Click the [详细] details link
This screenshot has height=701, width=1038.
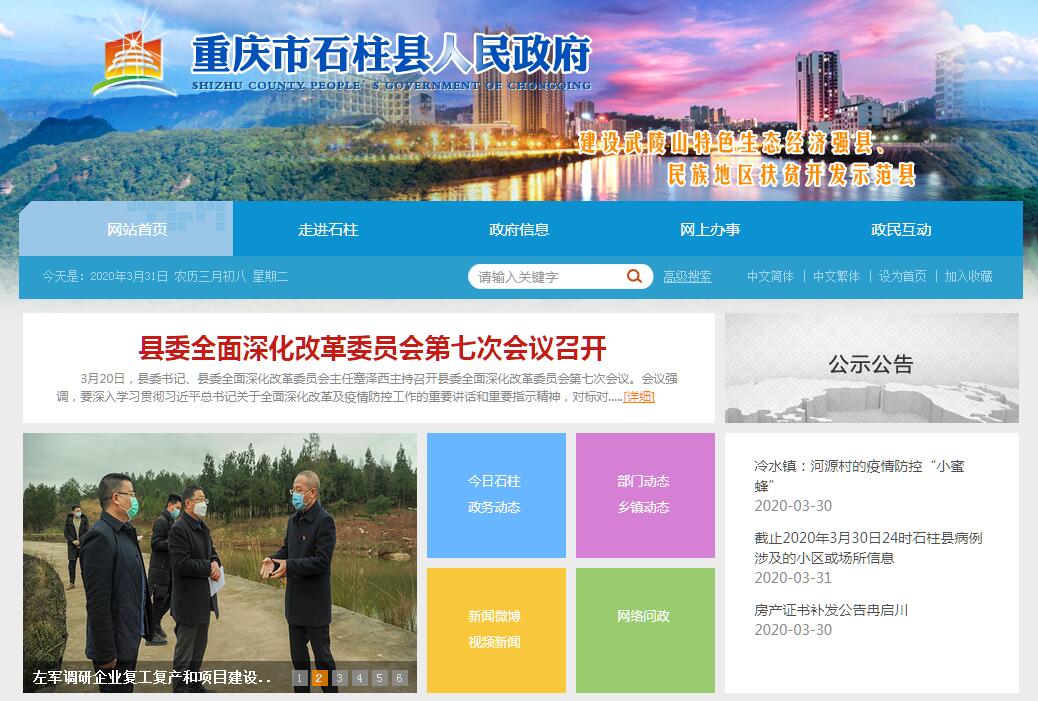click(639, 397)
